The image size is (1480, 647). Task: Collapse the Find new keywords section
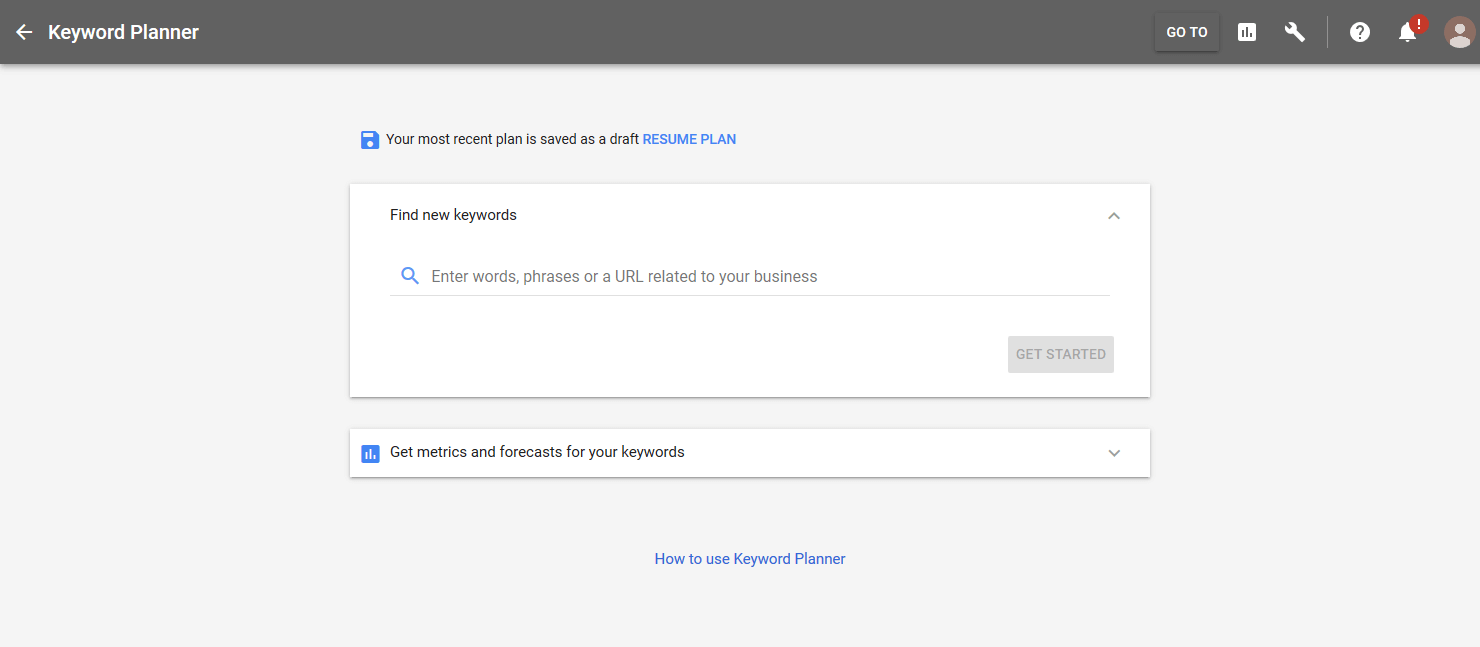(x=1113, y=215)
